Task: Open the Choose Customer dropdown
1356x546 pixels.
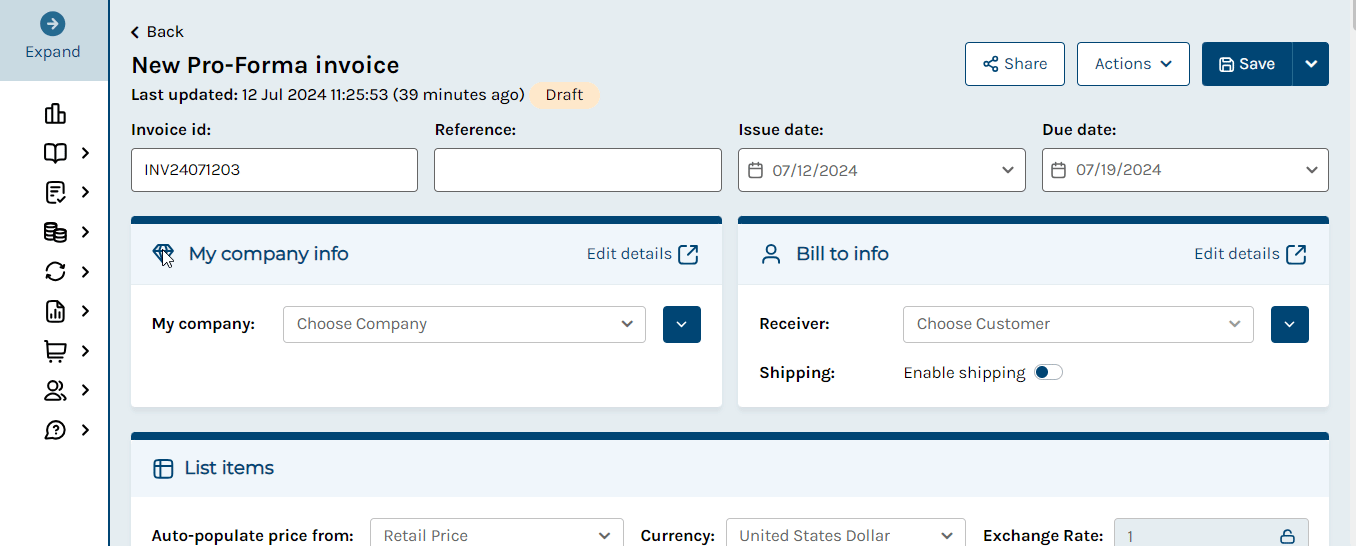Action: (x=1078, y=324)
